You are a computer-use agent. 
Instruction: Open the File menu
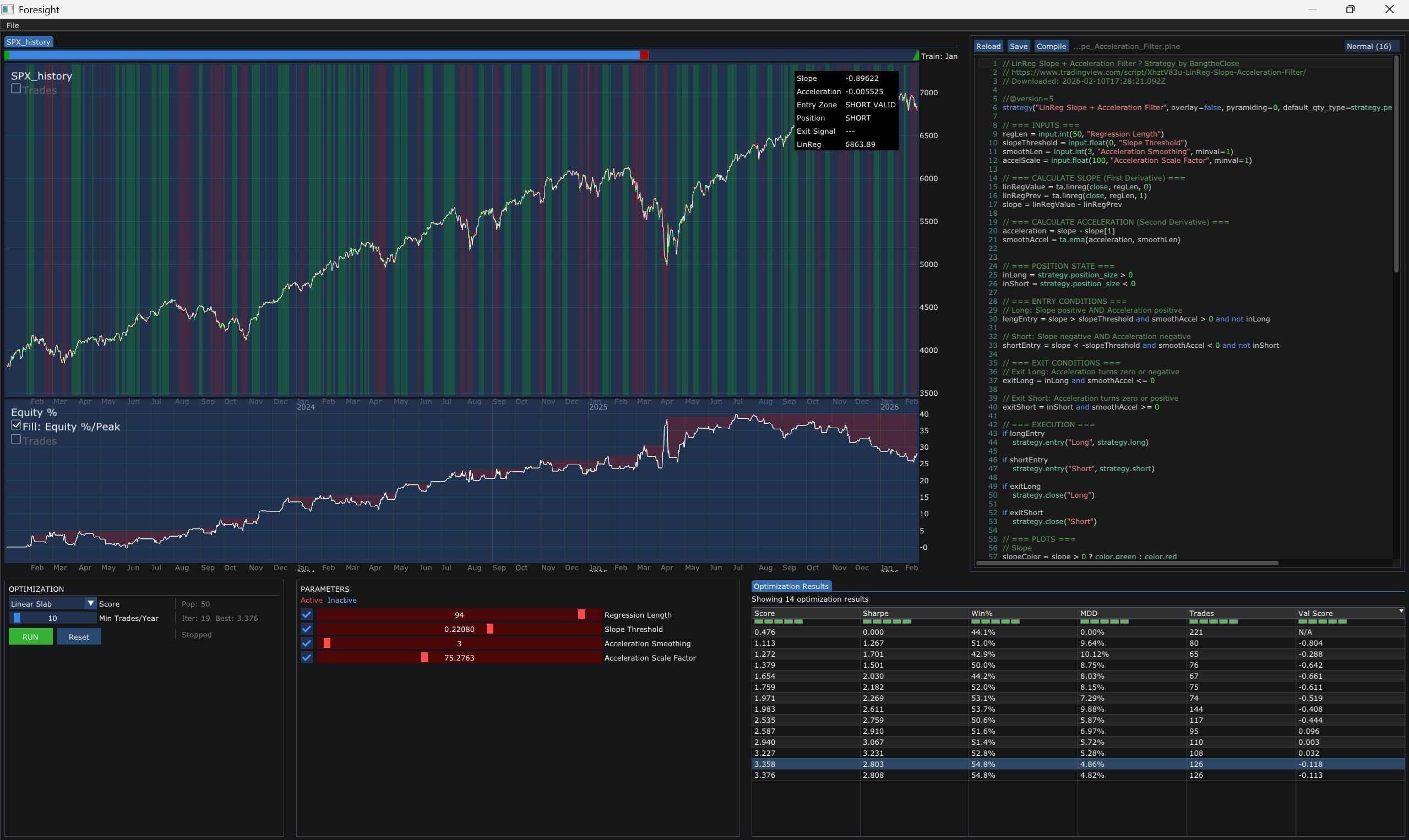point(13,25)
